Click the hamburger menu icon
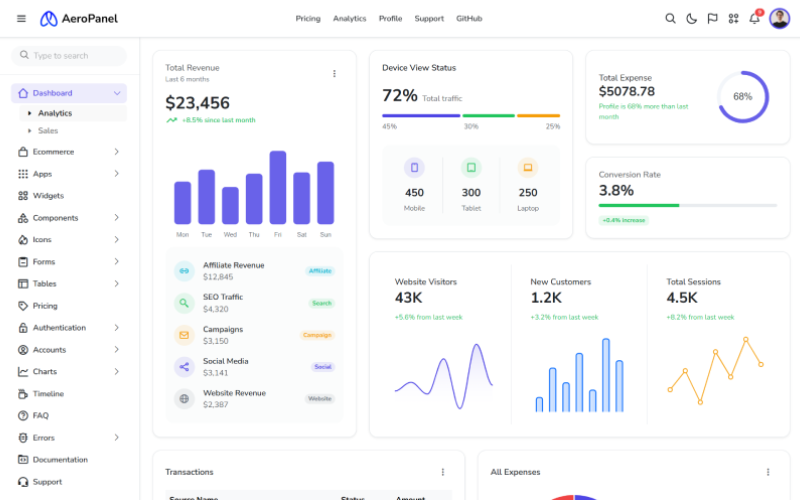This screenshot has width=800, height=500. (21, 18)
